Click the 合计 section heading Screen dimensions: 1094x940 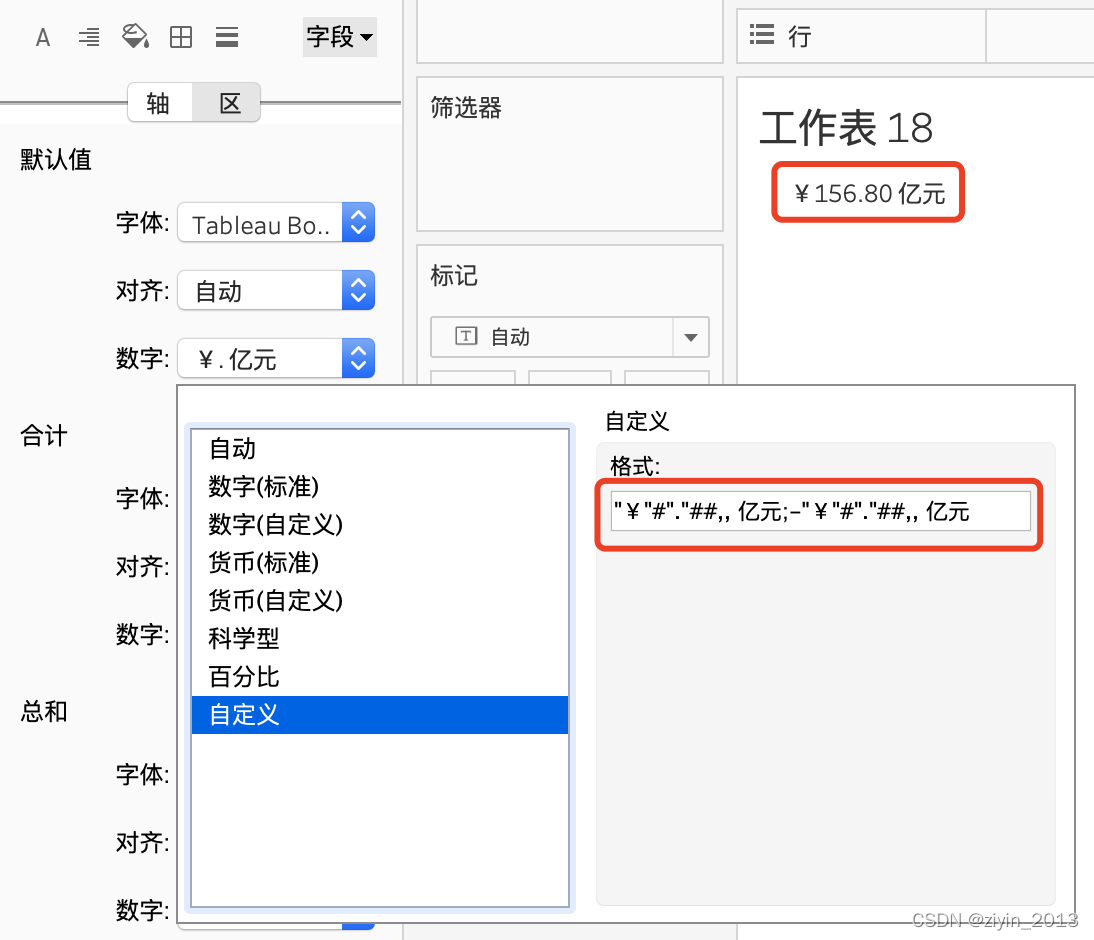pyautogui.click(x=44, y=435)
